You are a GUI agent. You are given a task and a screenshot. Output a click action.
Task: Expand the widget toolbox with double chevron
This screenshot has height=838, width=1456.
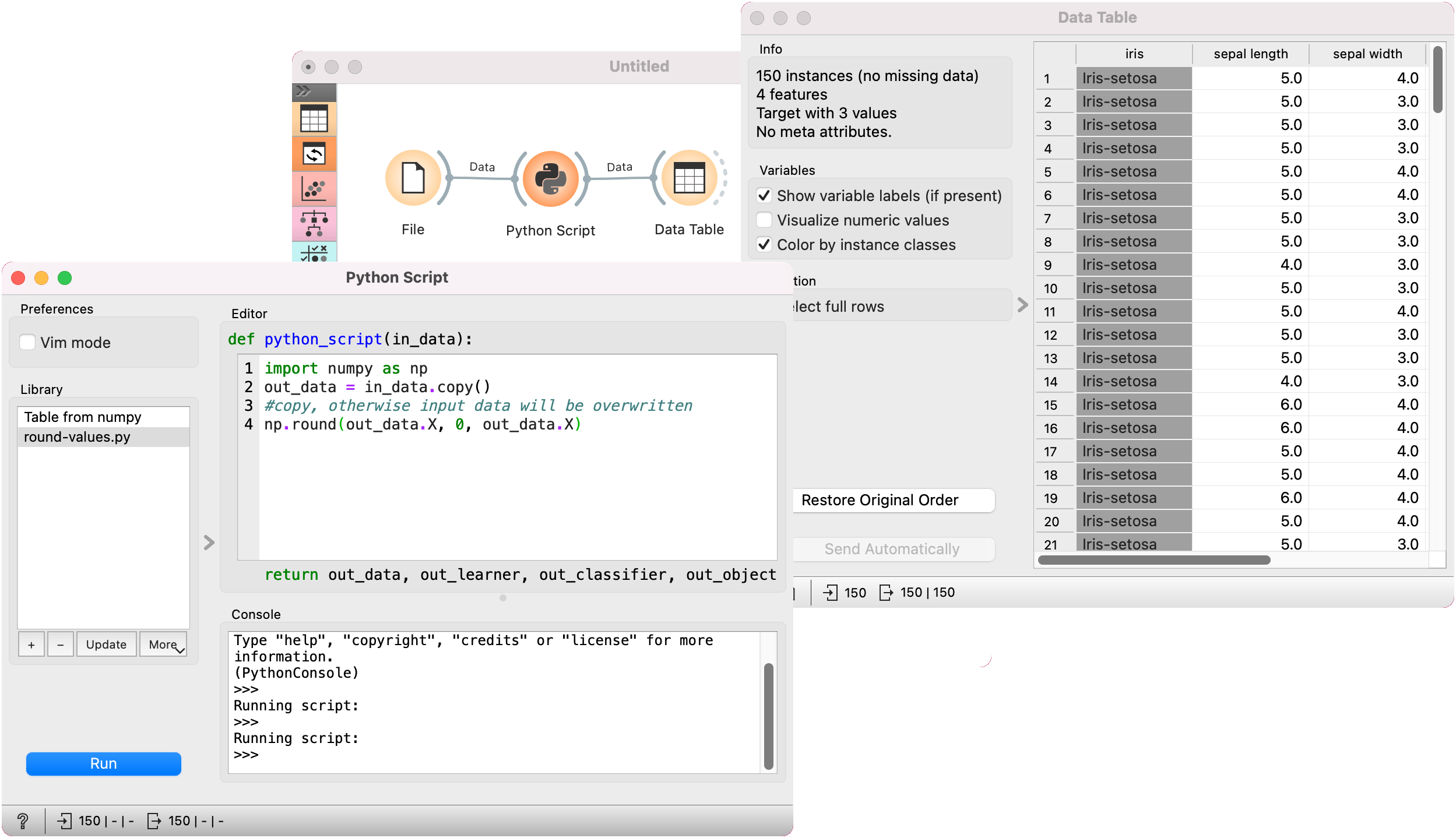click(x=304, y=91)
